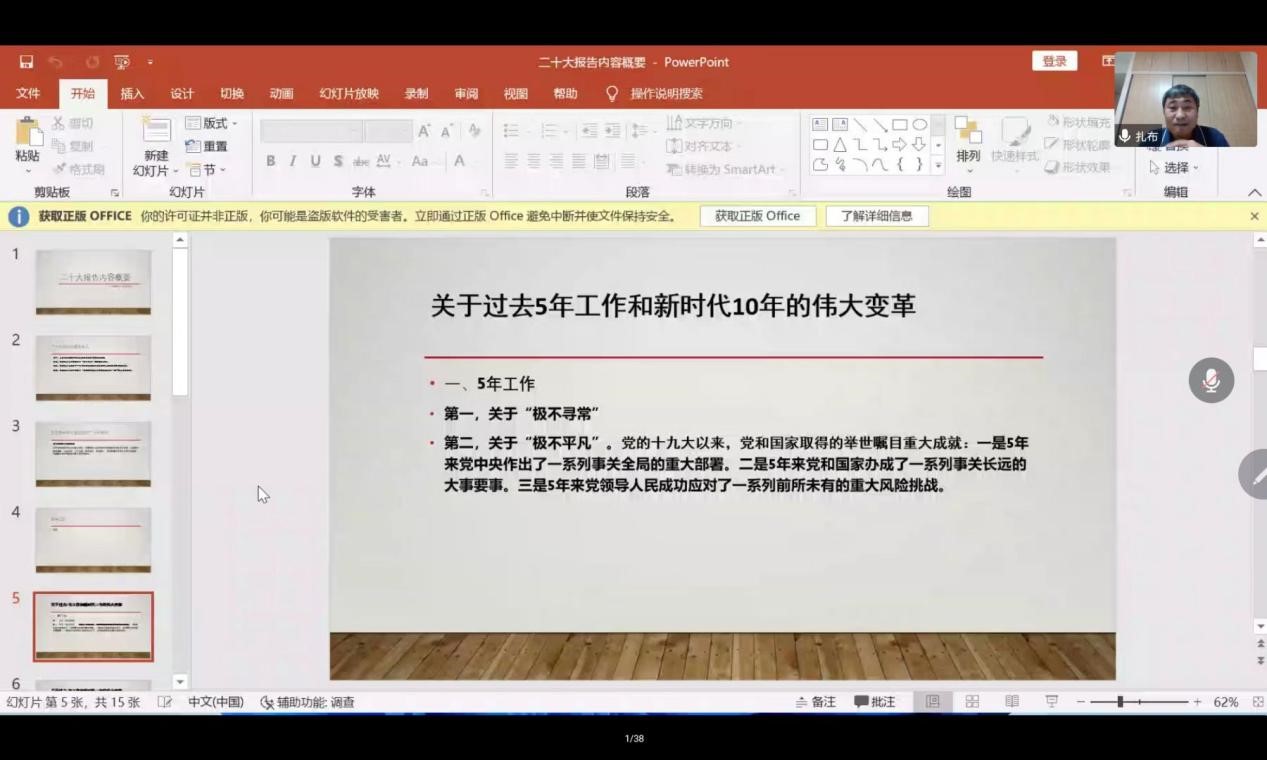This screenshot has height=760, width=1267.
Task: Click the Paste clipboard icon
Action: click(28, 134)
